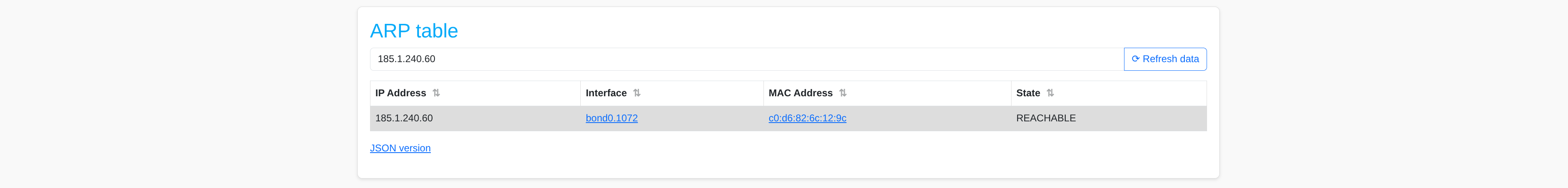Screen dimensions: 1568x188
Task: Select the REACHABLE state cell
Action: 1046,118
